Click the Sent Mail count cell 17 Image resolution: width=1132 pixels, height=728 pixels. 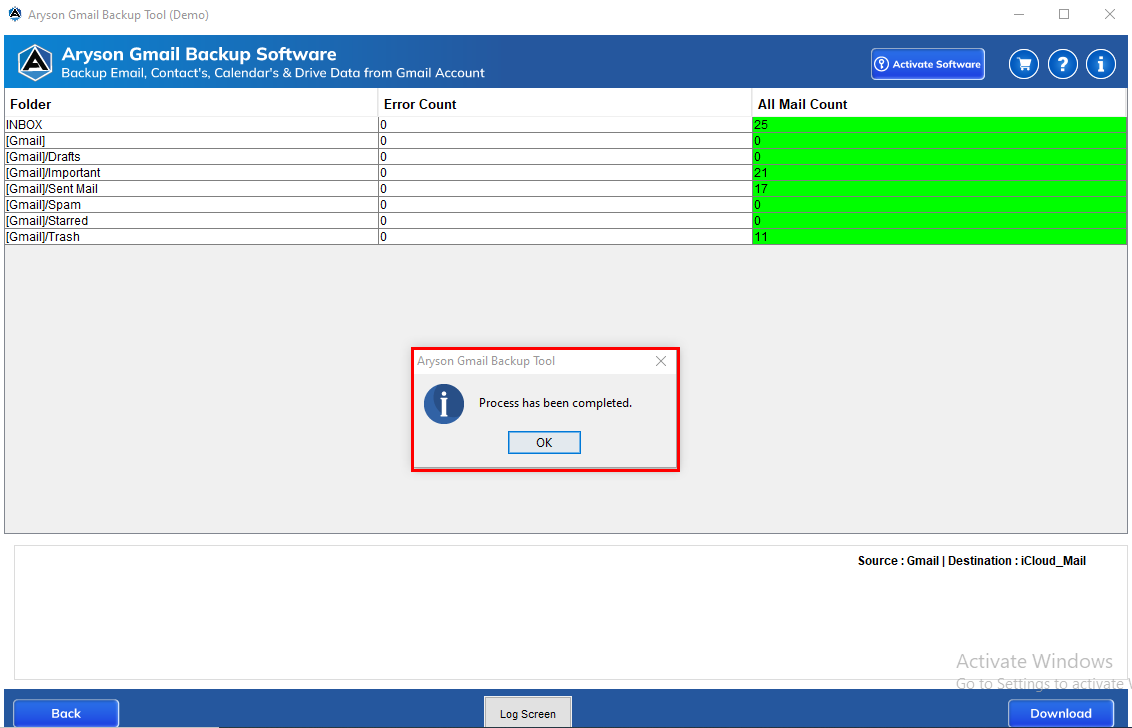(x=939, y=188)
